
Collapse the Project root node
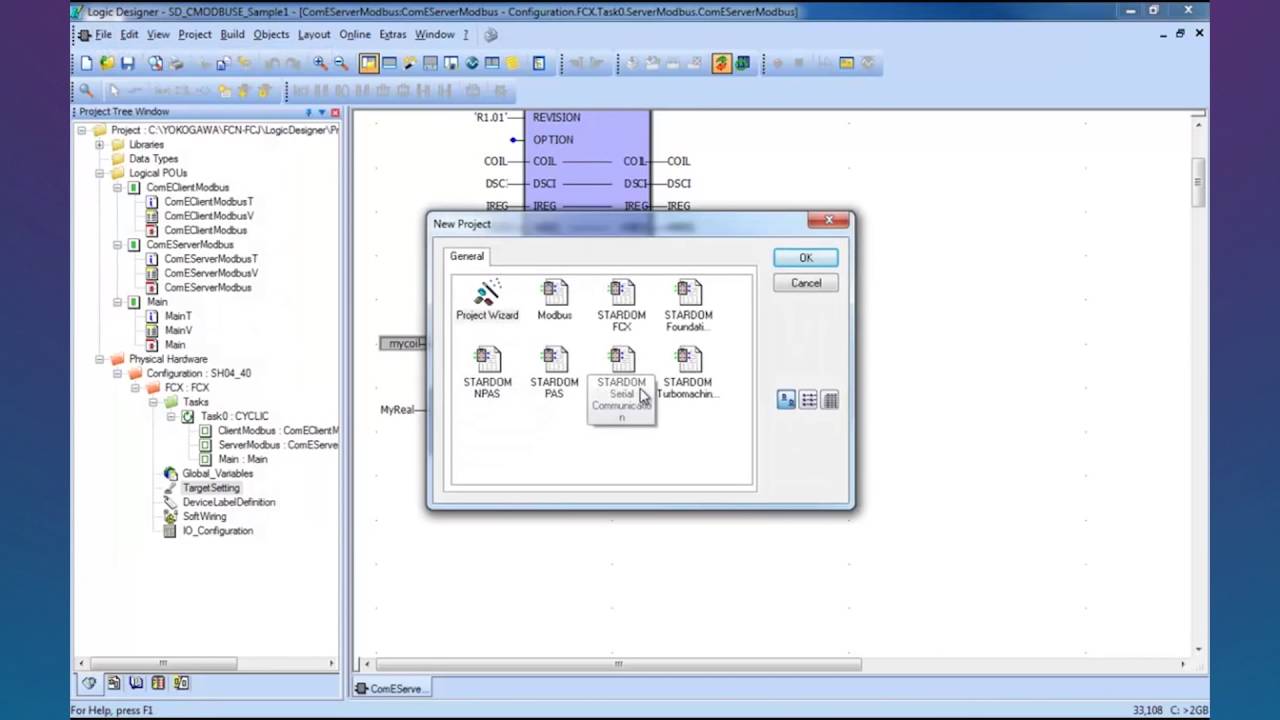click(81, 130)
